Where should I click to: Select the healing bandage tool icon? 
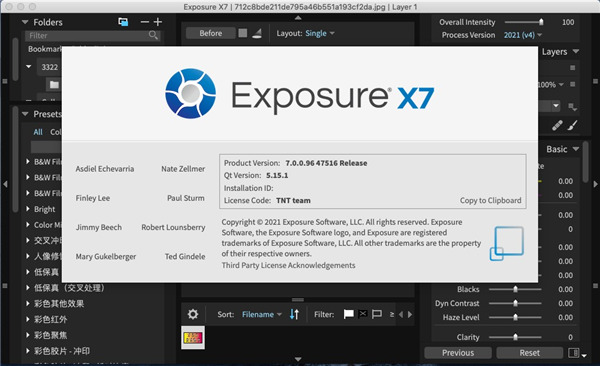[x=557, y=126]
